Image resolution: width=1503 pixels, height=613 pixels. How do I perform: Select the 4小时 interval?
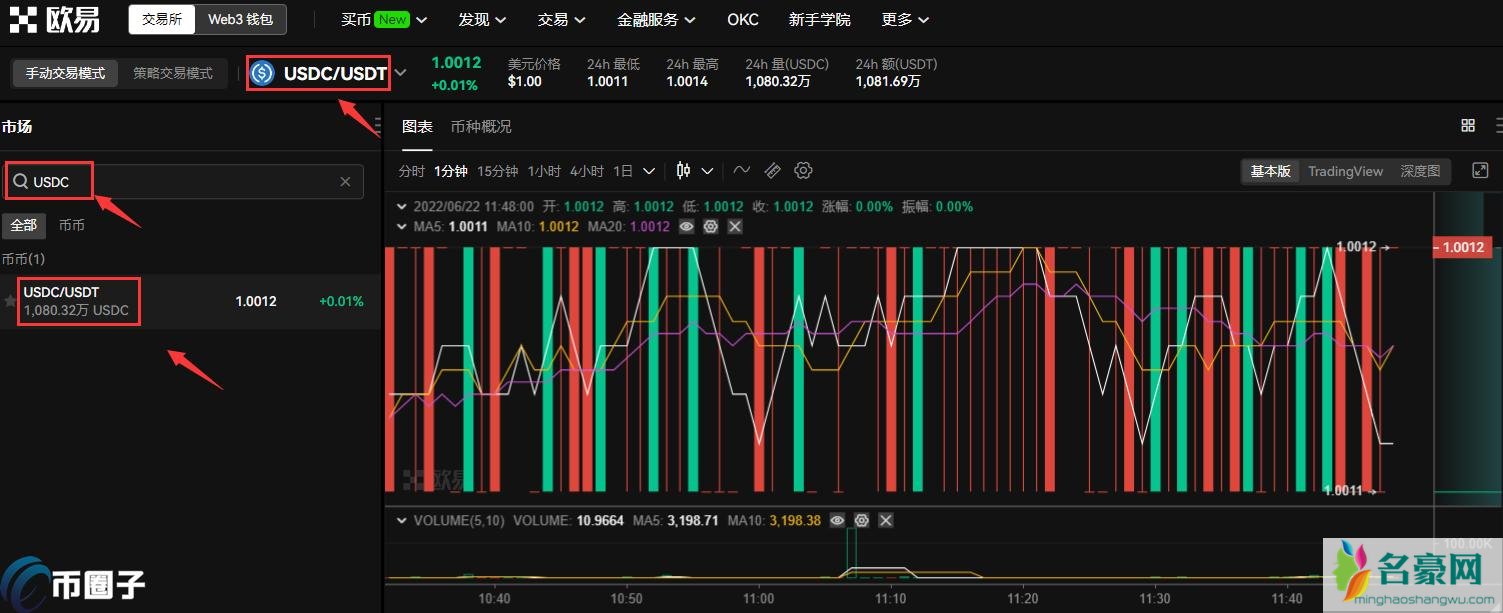(586, 171)
